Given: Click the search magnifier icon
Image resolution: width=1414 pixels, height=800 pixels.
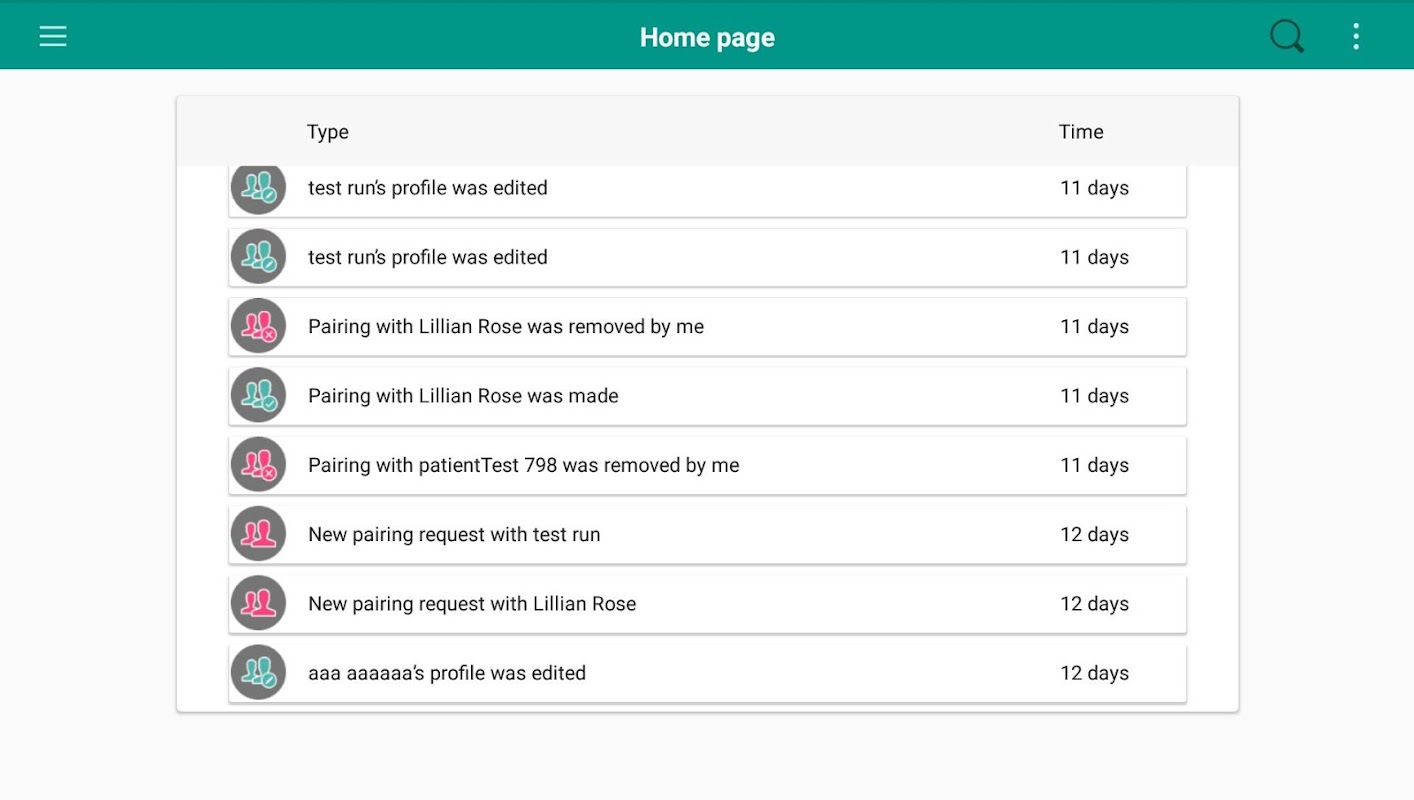Looking at the screenshot, I should [1286, 37].
